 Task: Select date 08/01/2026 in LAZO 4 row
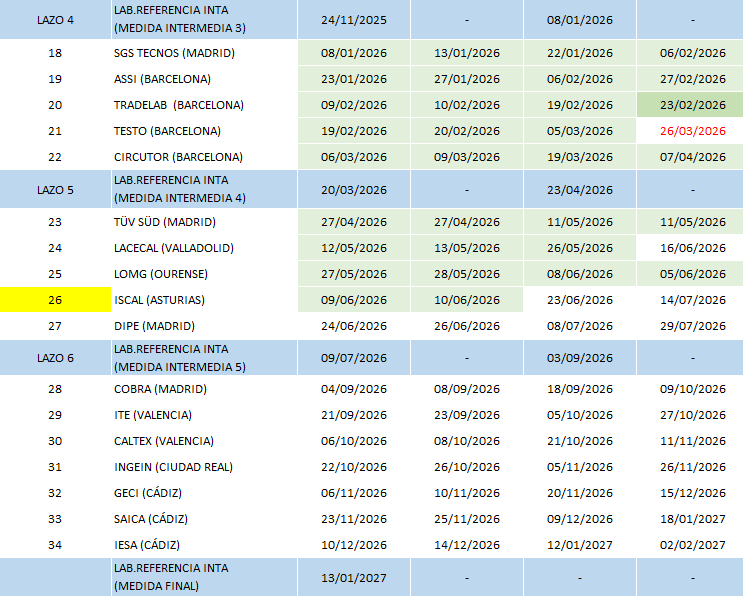tap(580, 20)
